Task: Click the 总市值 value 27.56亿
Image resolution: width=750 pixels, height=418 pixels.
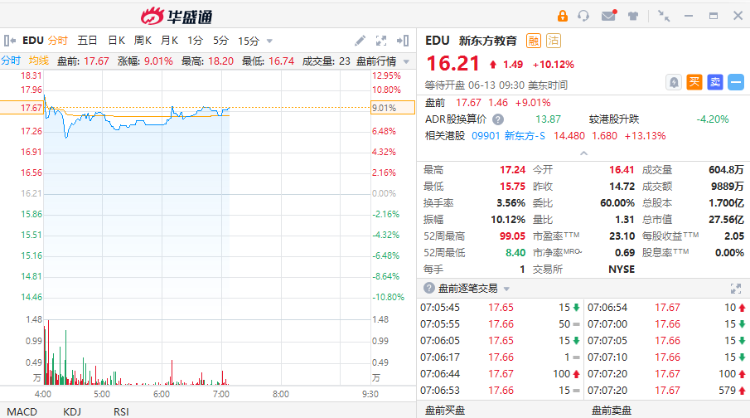Action: [726, 220]
